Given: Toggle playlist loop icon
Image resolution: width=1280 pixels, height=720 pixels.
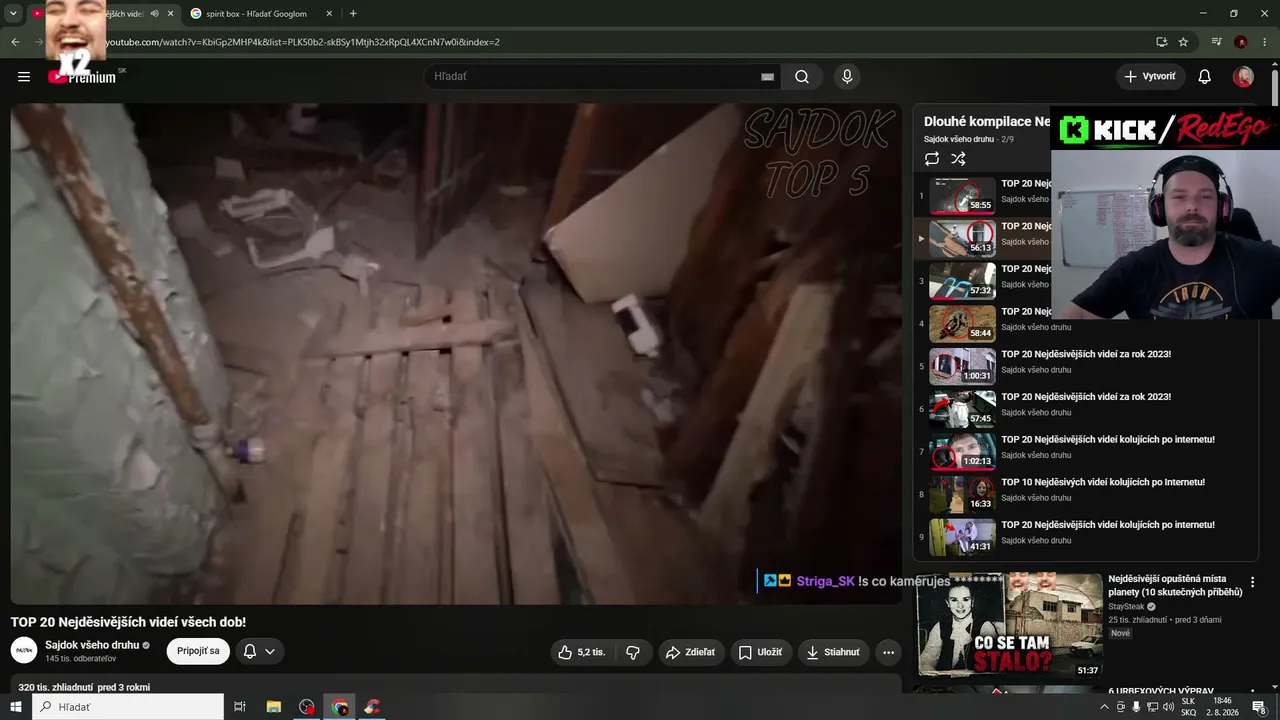Looking at the screenshot, I should coord(932,159).
